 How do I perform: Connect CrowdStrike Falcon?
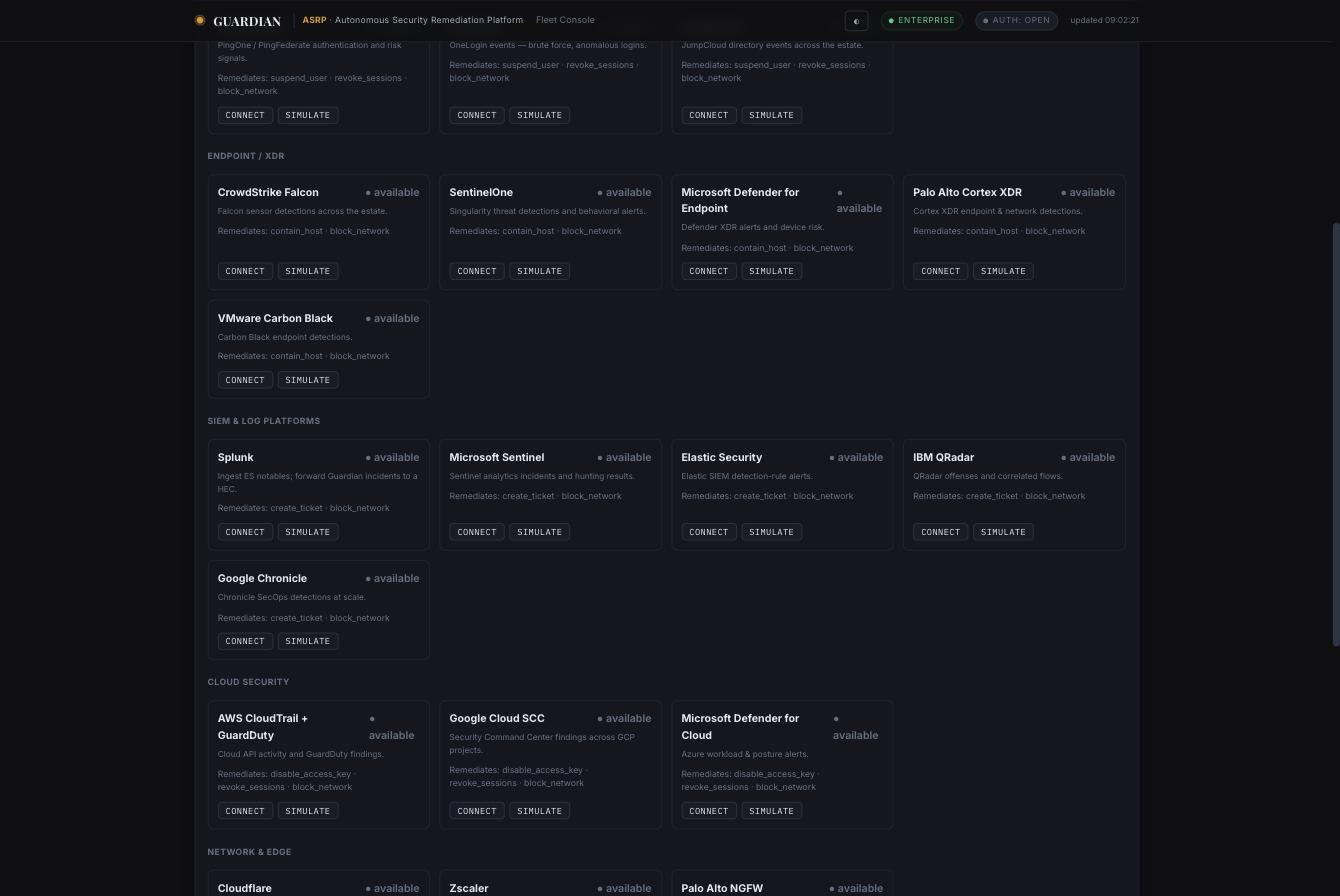245,271
